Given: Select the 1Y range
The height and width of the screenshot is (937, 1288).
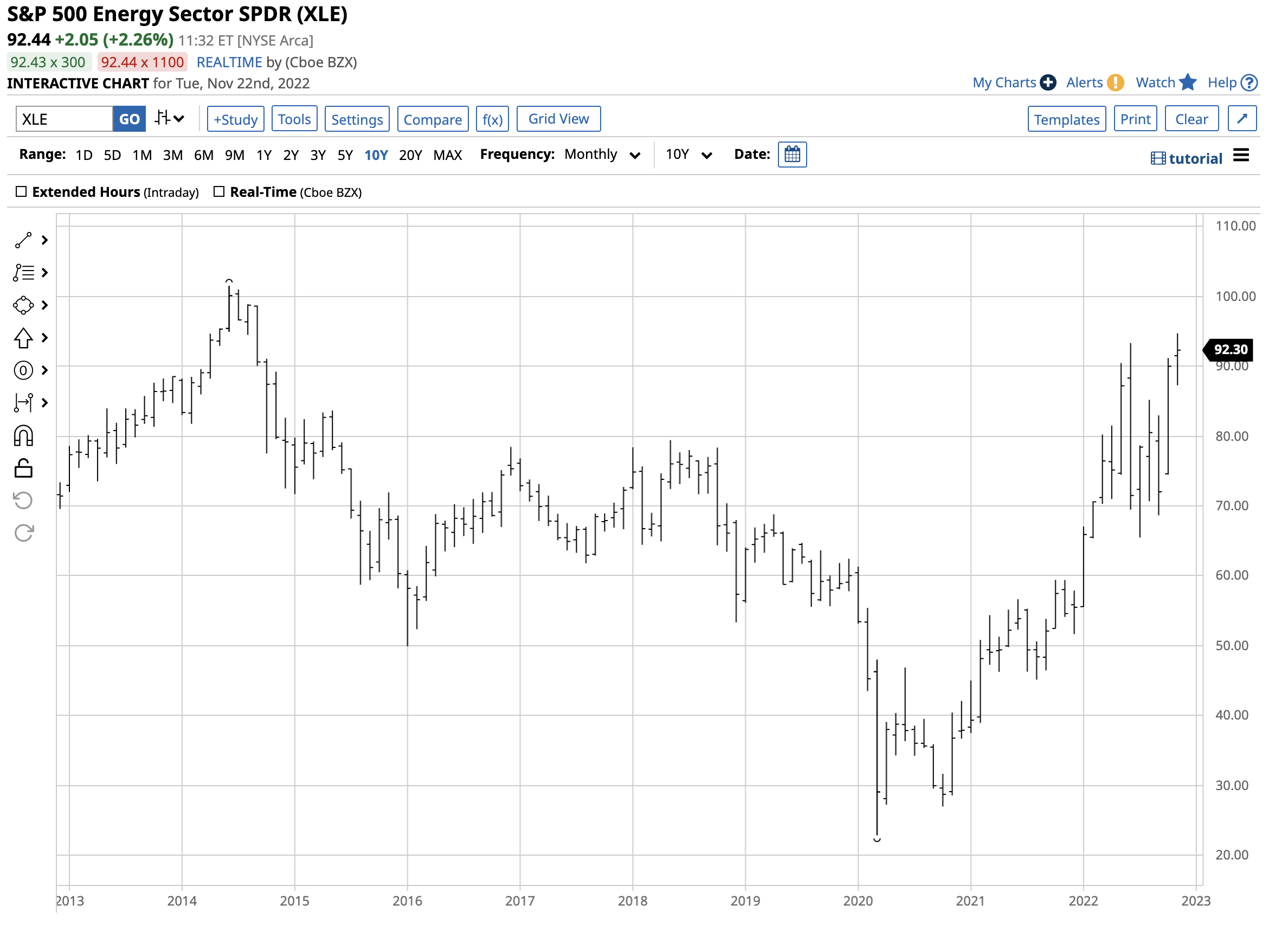Looking at the screenshot, I should pos(264,155).
